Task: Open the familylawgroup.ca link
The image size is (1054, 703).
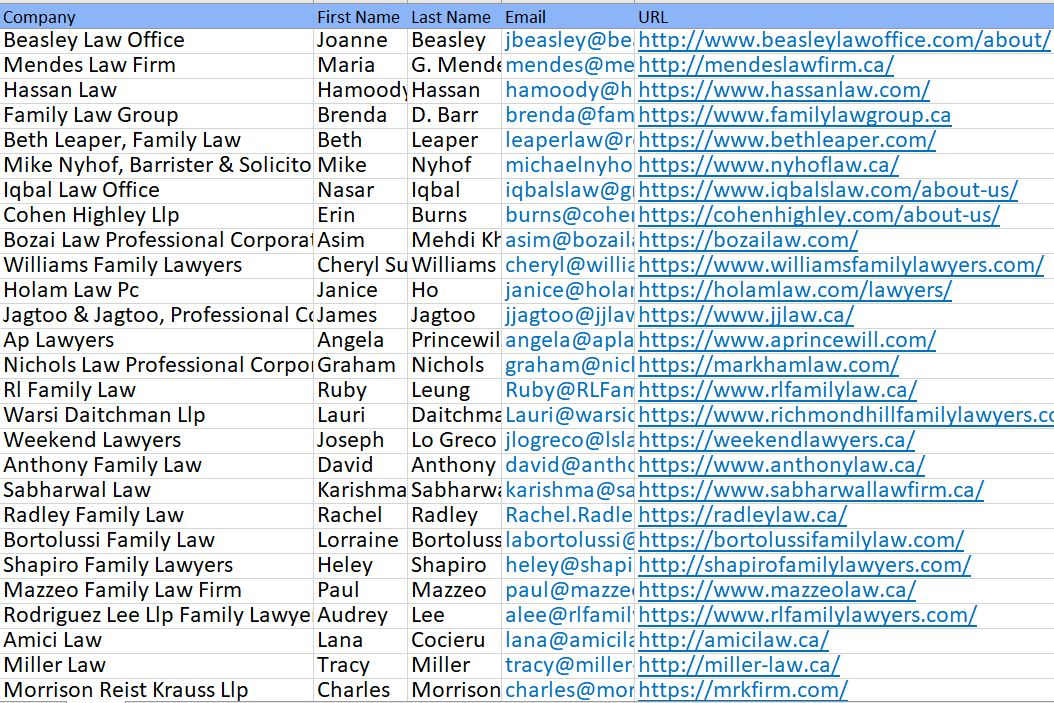Action: [795, 115]
